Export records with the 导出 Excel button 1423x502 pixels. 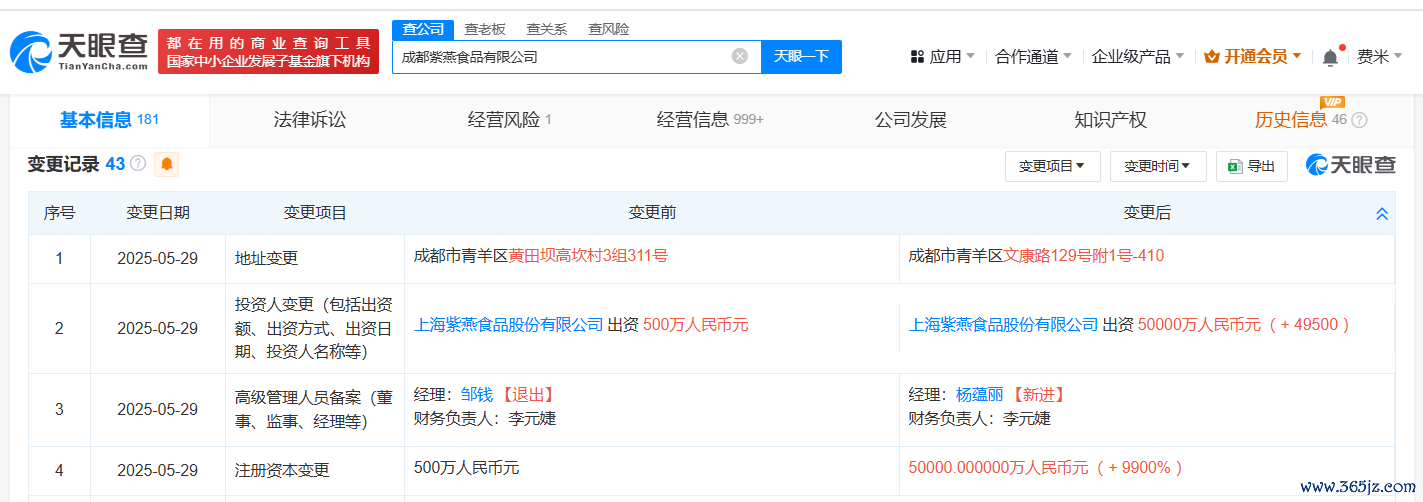tap(1251, 166)
